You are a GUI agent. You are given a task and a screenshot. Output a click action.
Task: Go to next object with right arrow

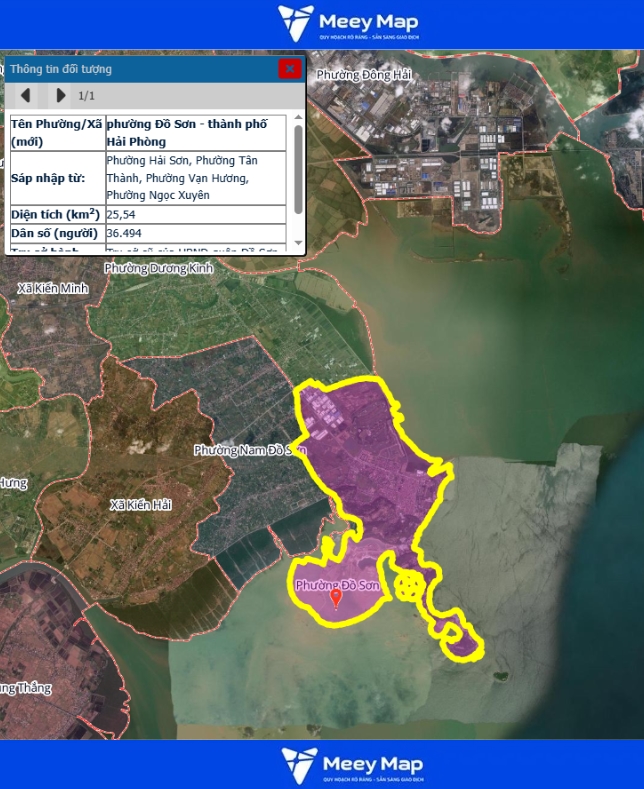point(60,96)
